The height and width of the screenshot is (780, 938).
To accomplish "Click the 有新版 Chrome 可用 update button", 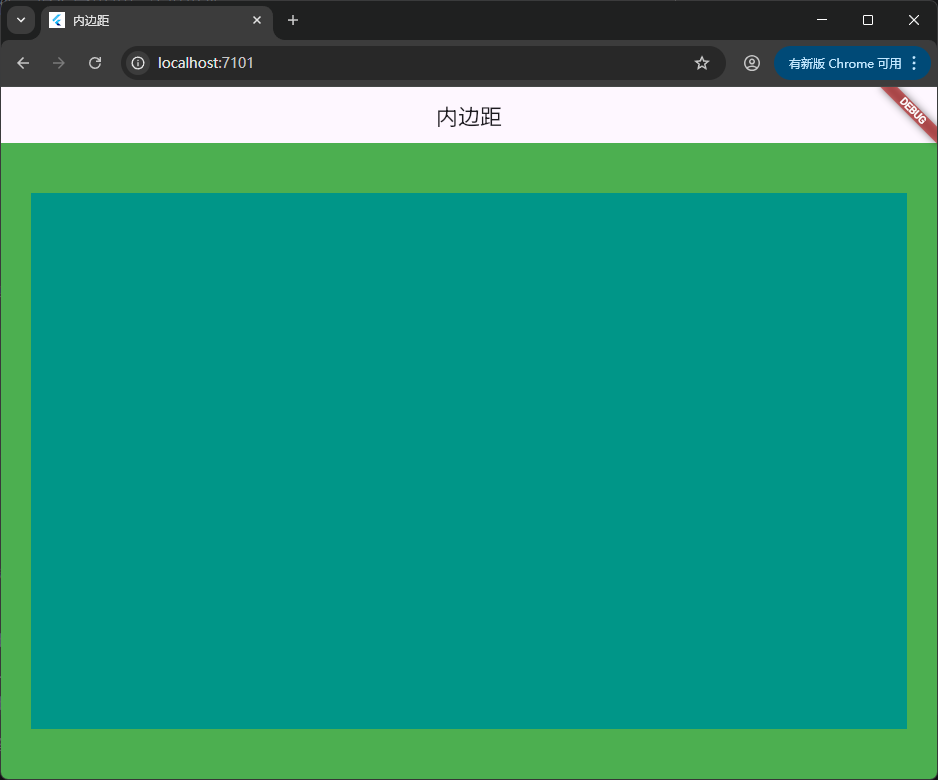I will pos(844,63).
